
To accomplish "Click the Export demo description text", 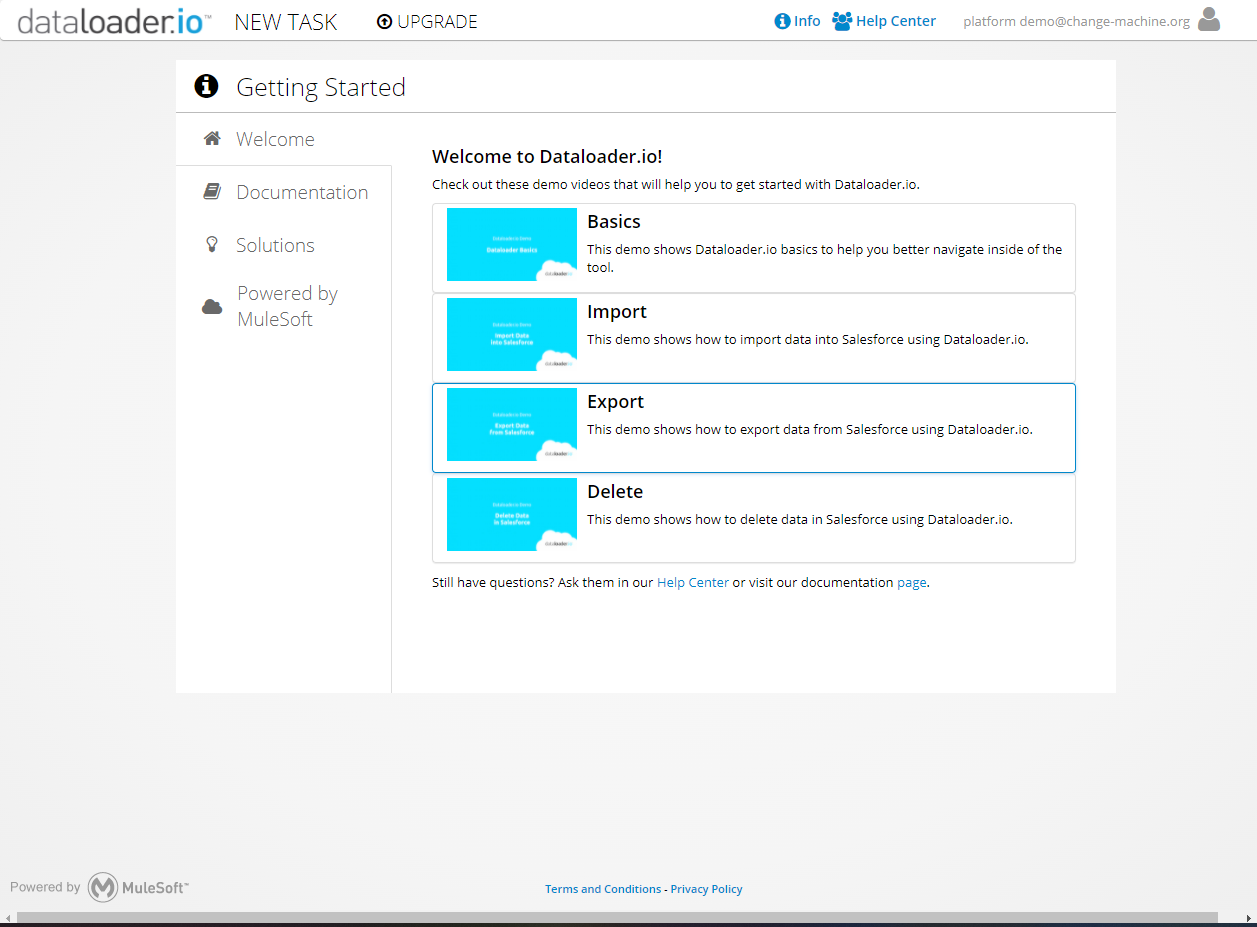I will pos(810,429).
